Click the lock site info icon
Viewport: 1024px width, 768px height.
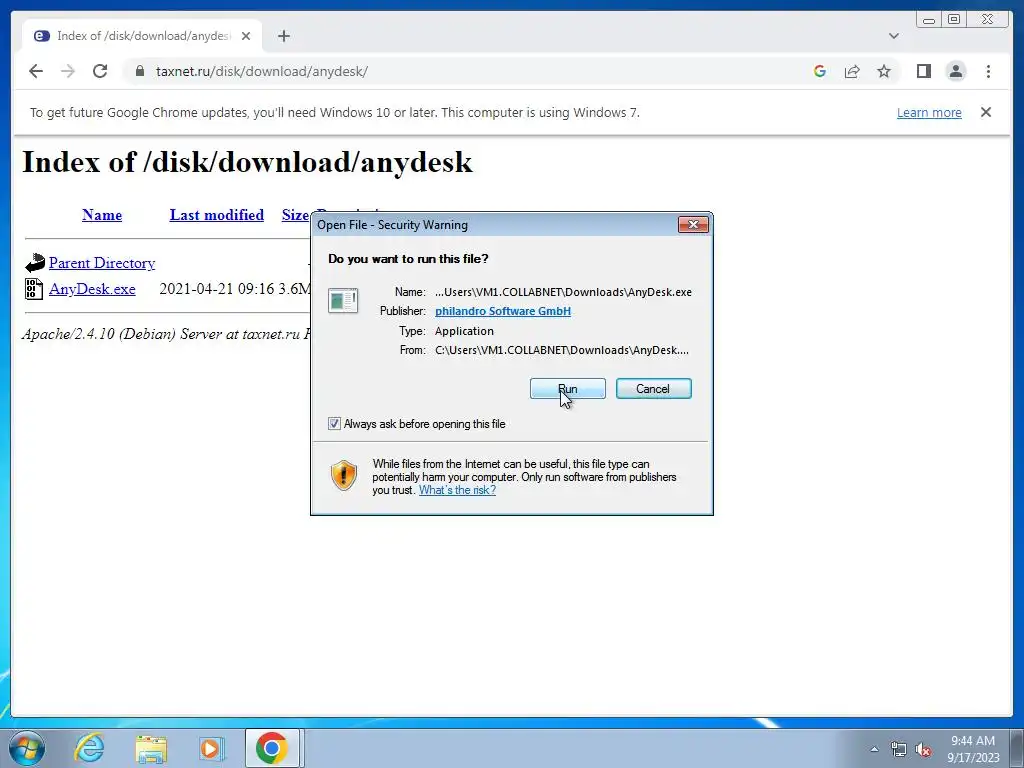pyautogui.click(x=140, y=71)
